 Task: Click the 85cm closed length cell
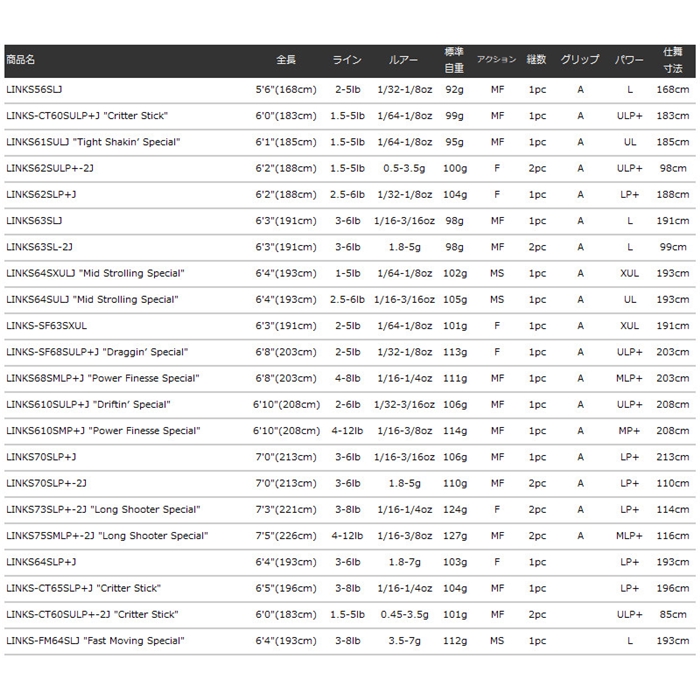(x=673, y=615)
